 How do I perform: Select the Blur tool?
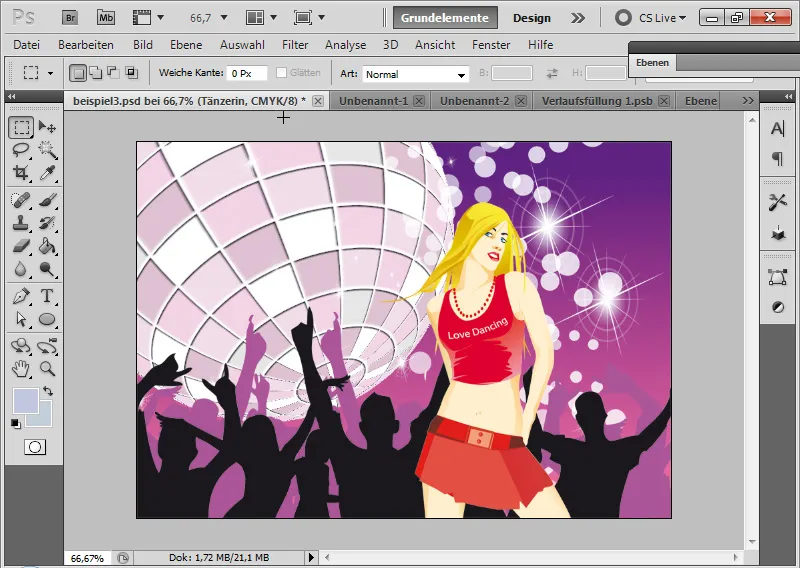(x=21, y=269)
